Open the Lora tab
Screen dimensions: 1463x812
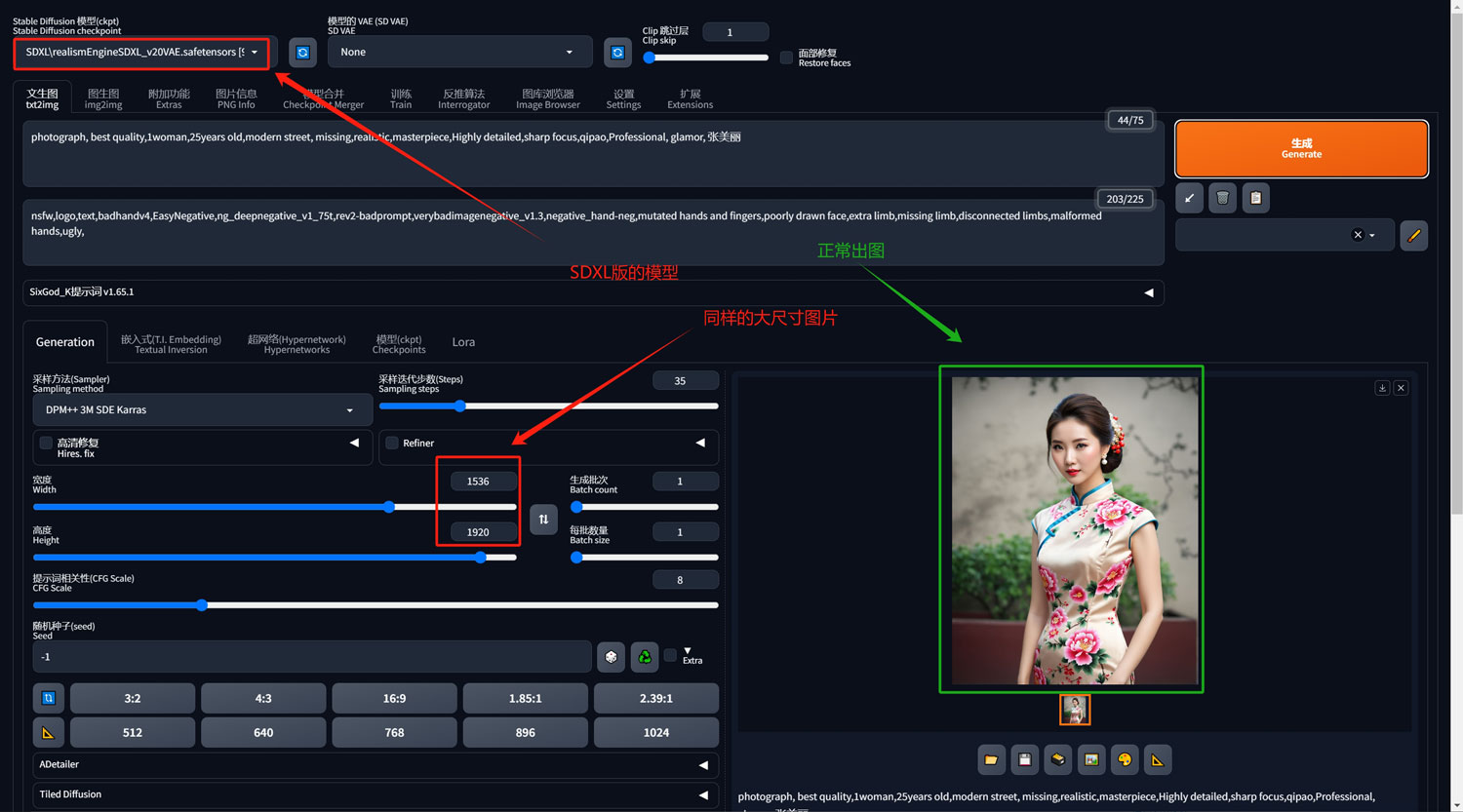click(x=463, y=342)
